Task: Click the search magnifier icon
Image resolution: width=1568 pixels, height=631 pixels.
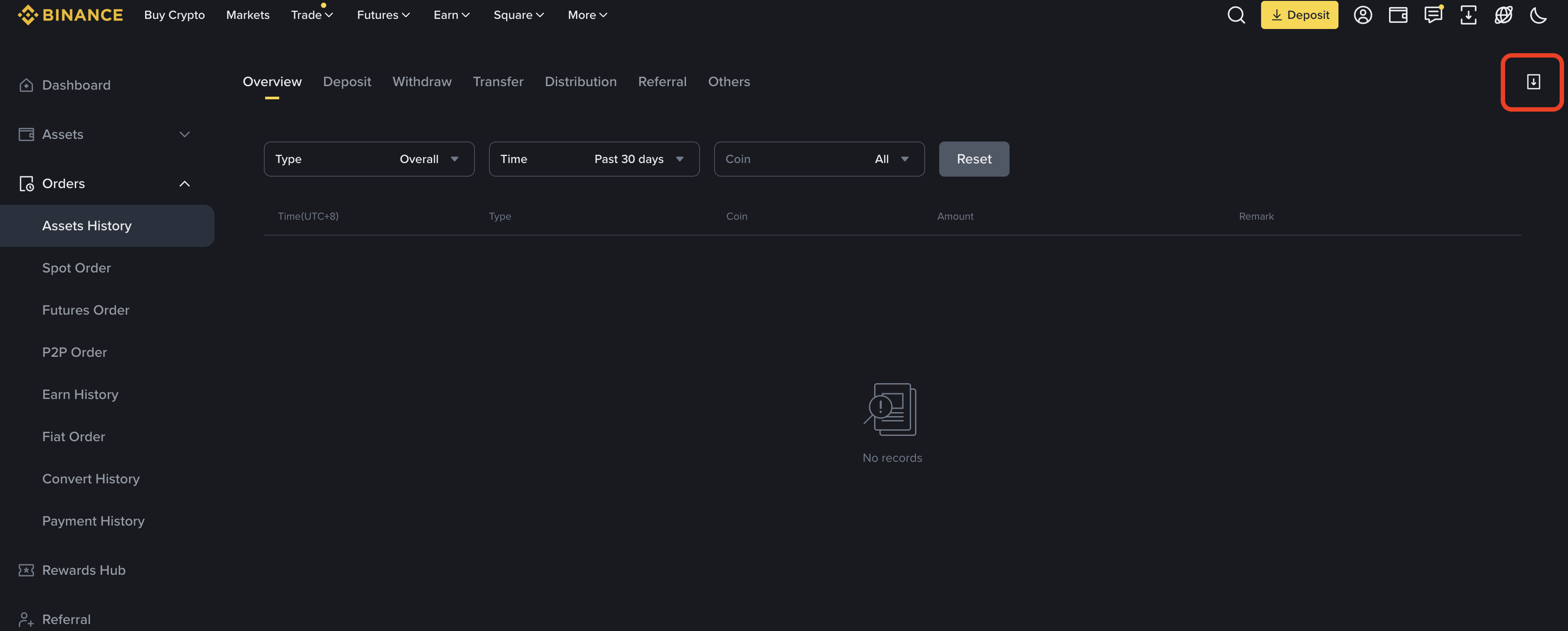Action: pos(1236,15)
